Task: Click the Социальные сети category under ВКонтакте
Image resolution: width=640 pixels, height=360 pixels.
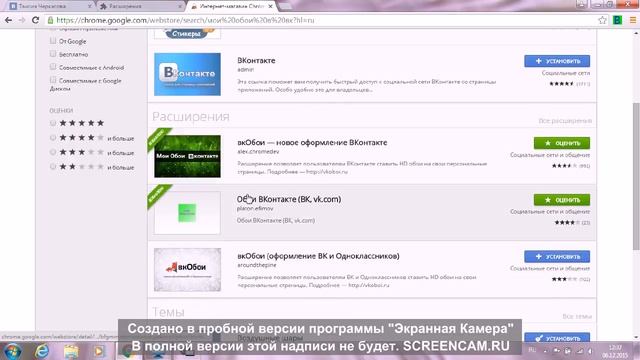Action: tap(566, 73)
